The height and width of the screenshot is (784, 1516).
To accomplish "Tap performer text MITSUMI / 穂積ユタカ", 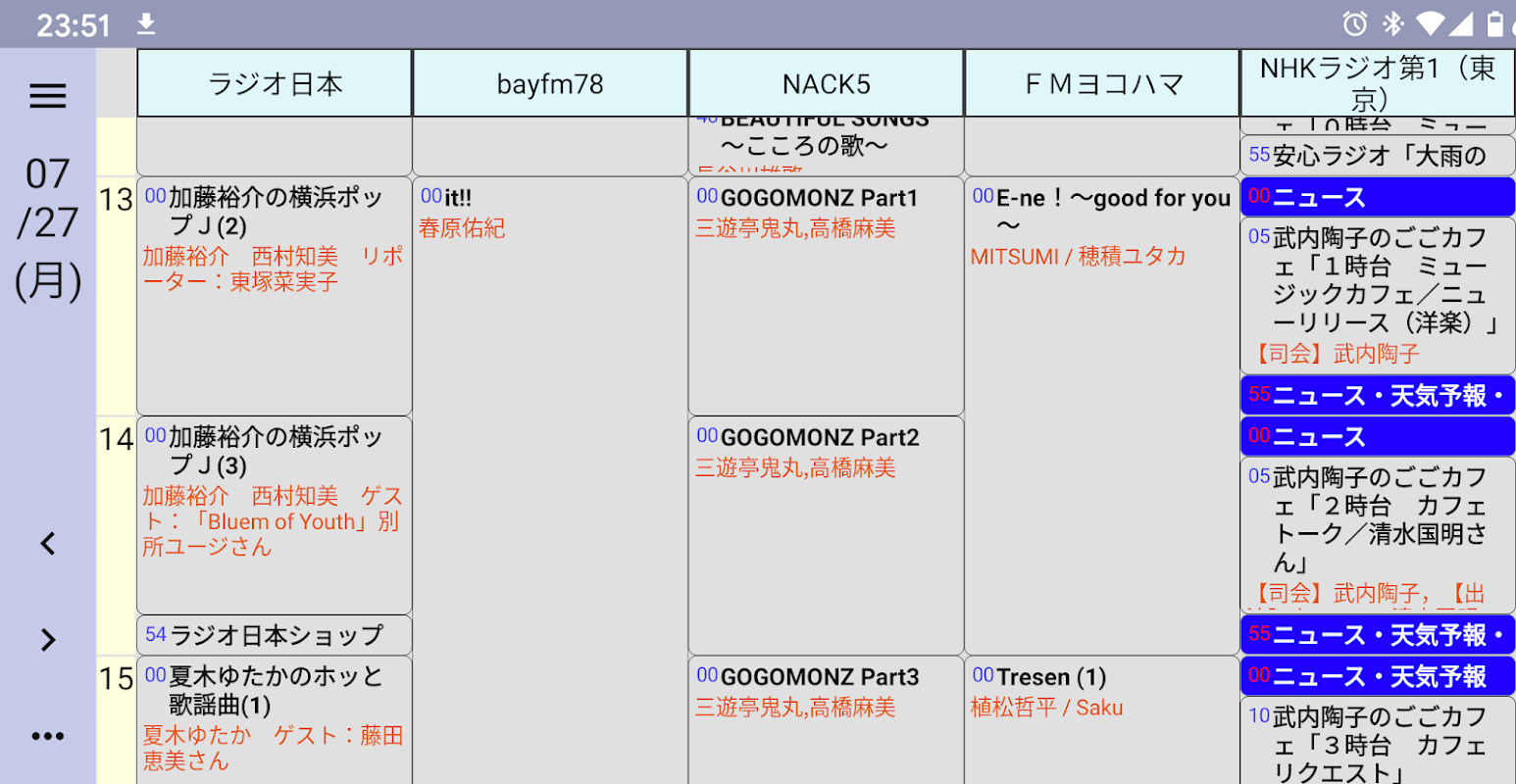I will tap(1078, 256).
